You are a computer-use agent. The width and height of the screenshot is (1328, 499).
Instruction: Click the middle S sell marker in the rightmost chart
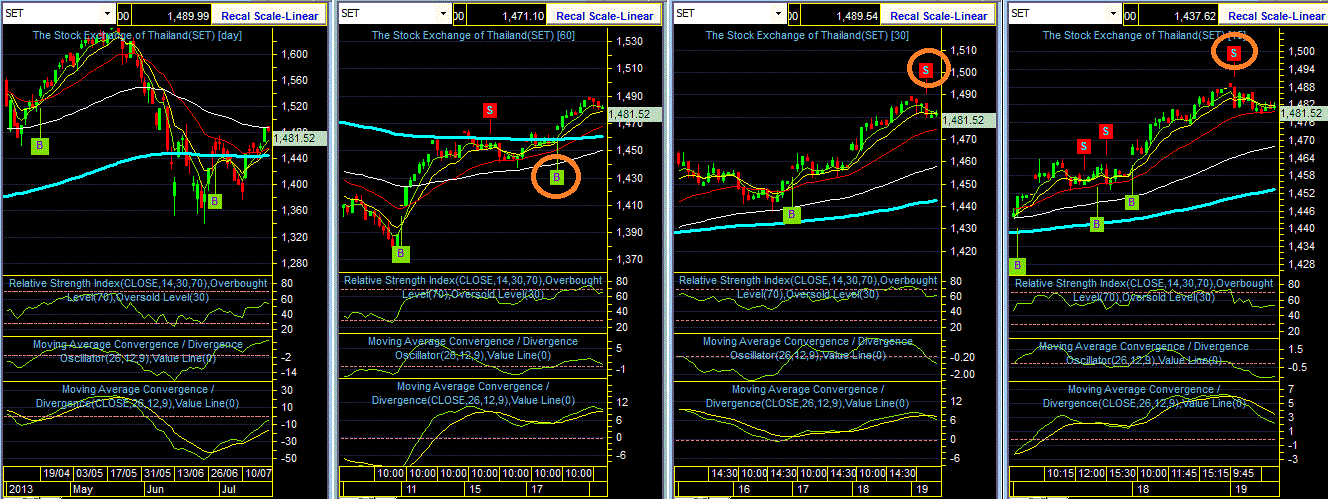coord(1106,131)
